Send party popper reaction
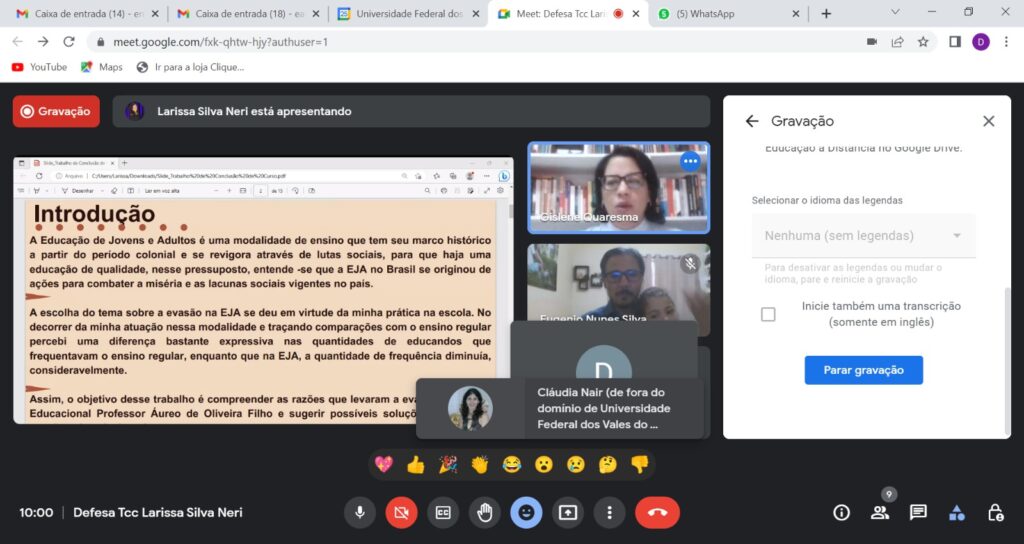Image resolution: width=1024 pixels, height=544 pixels. tap(447, 464)
